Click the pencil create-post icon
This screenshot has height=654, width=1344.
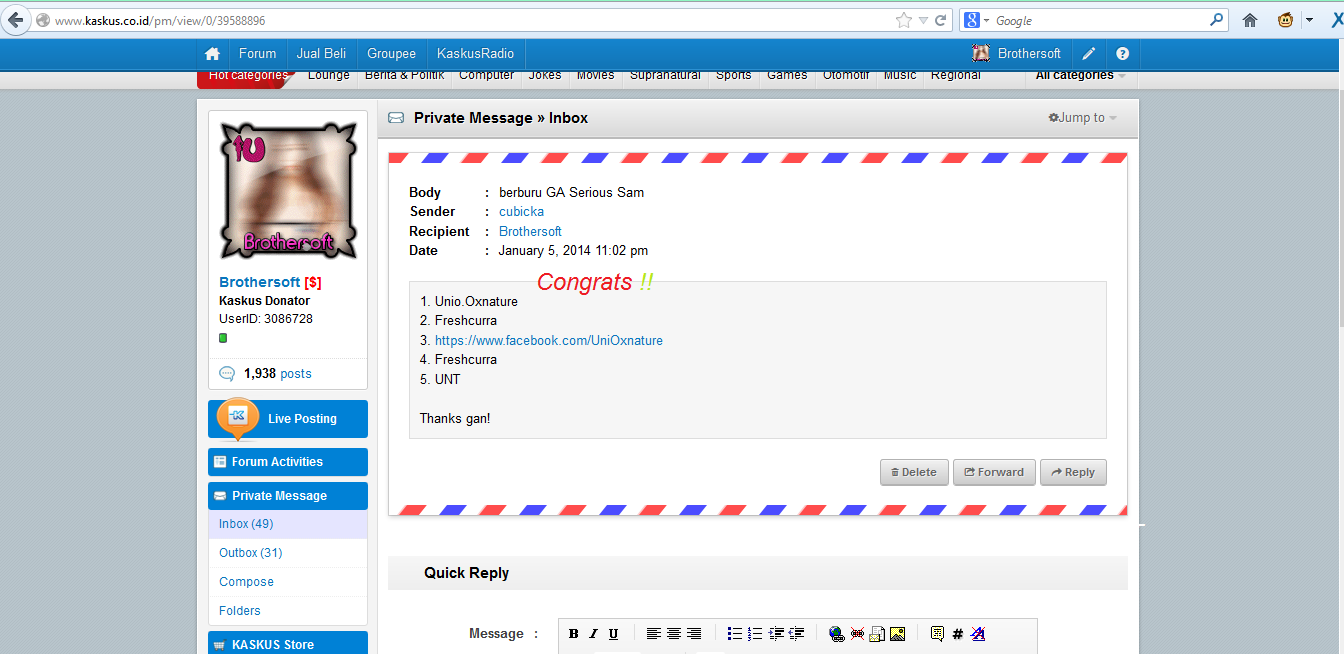pos(1089,54)
